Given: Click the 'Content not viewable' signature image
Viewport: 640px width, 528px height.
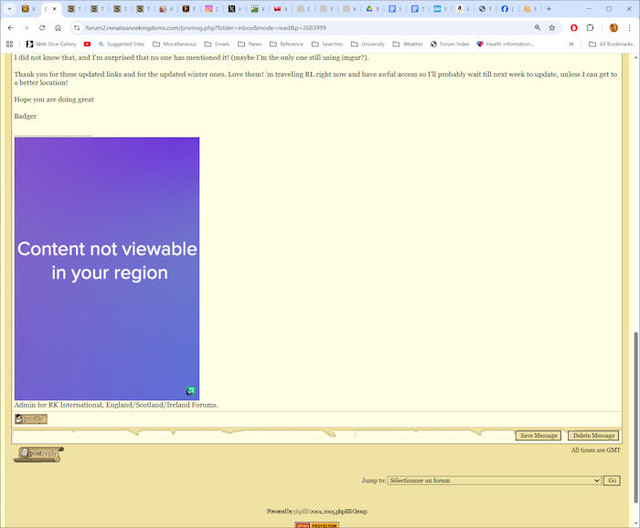Looking at the screenshot, I should [x=107, y=268].
